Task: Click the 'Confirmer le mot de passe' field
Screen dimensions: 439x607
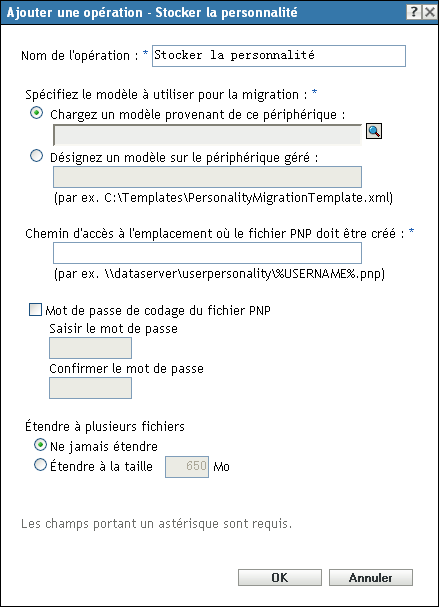Action: (x=90, y=388)
